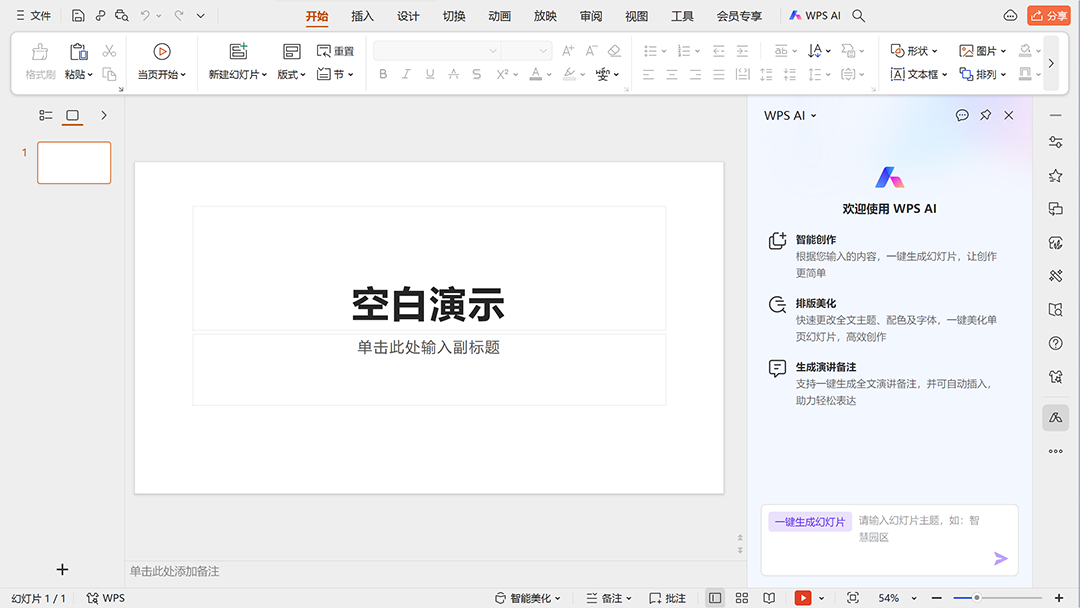Click the highlight color pen swatch
This screenshot has width=1080, height=608.
click(x=569, y=74)
